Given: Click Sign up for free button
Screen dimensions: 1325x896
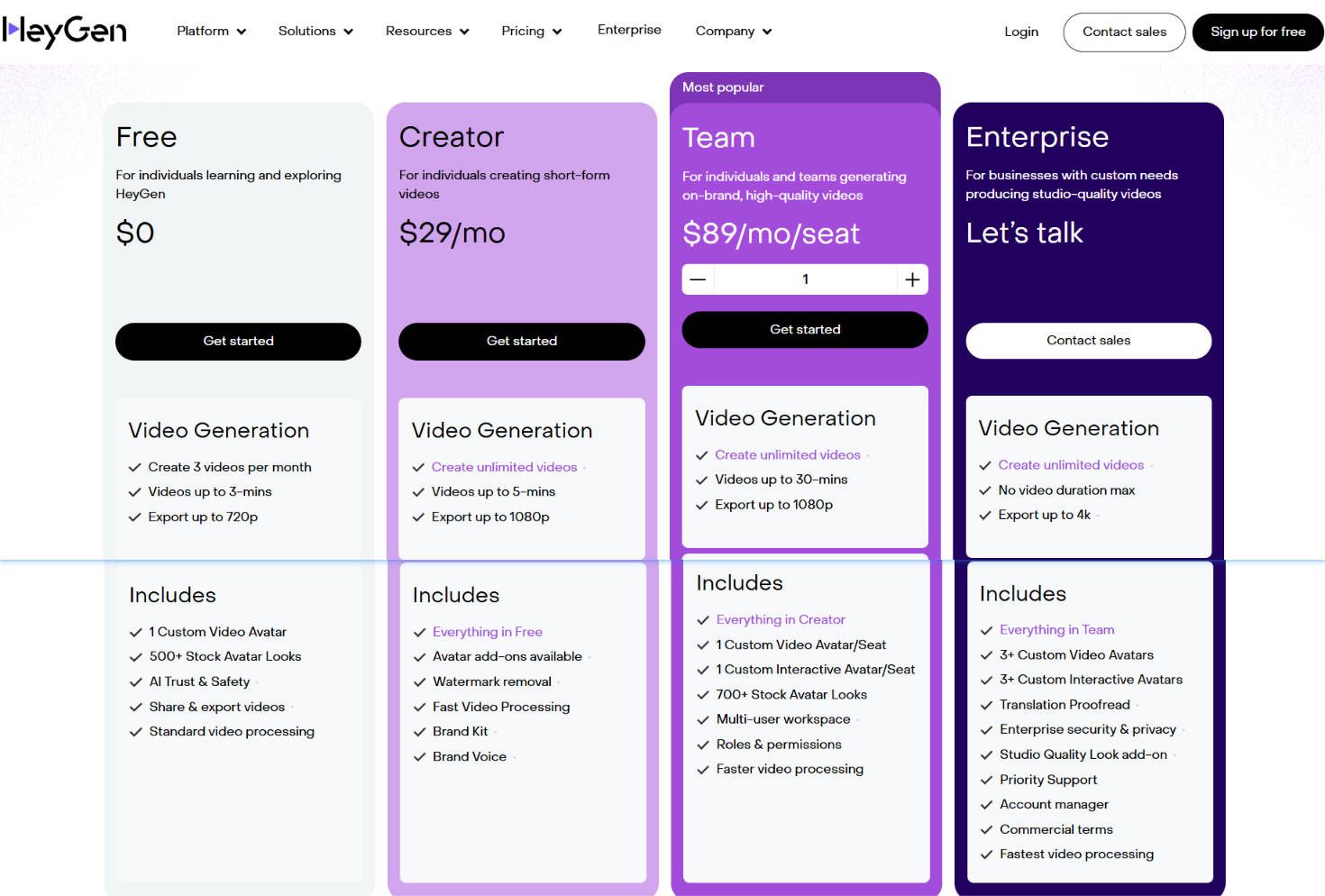Looking at the screenshot, I should coord(1257,32).
